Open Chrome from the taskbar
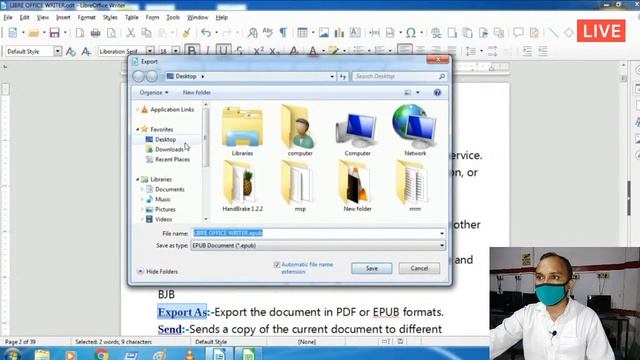This screenshot has height=360, width=640. click(x=101, y=355)
